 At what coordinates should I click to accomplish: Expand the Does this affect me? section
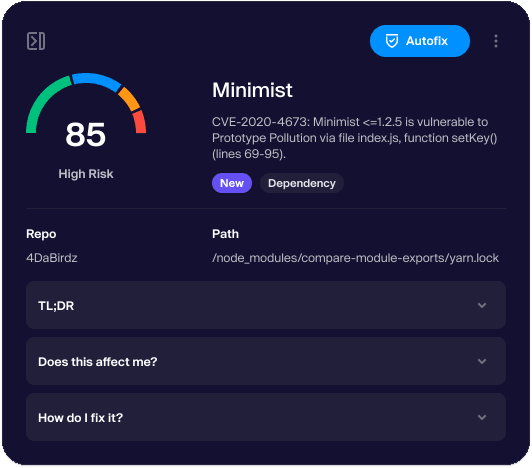(x=266, y=361)
